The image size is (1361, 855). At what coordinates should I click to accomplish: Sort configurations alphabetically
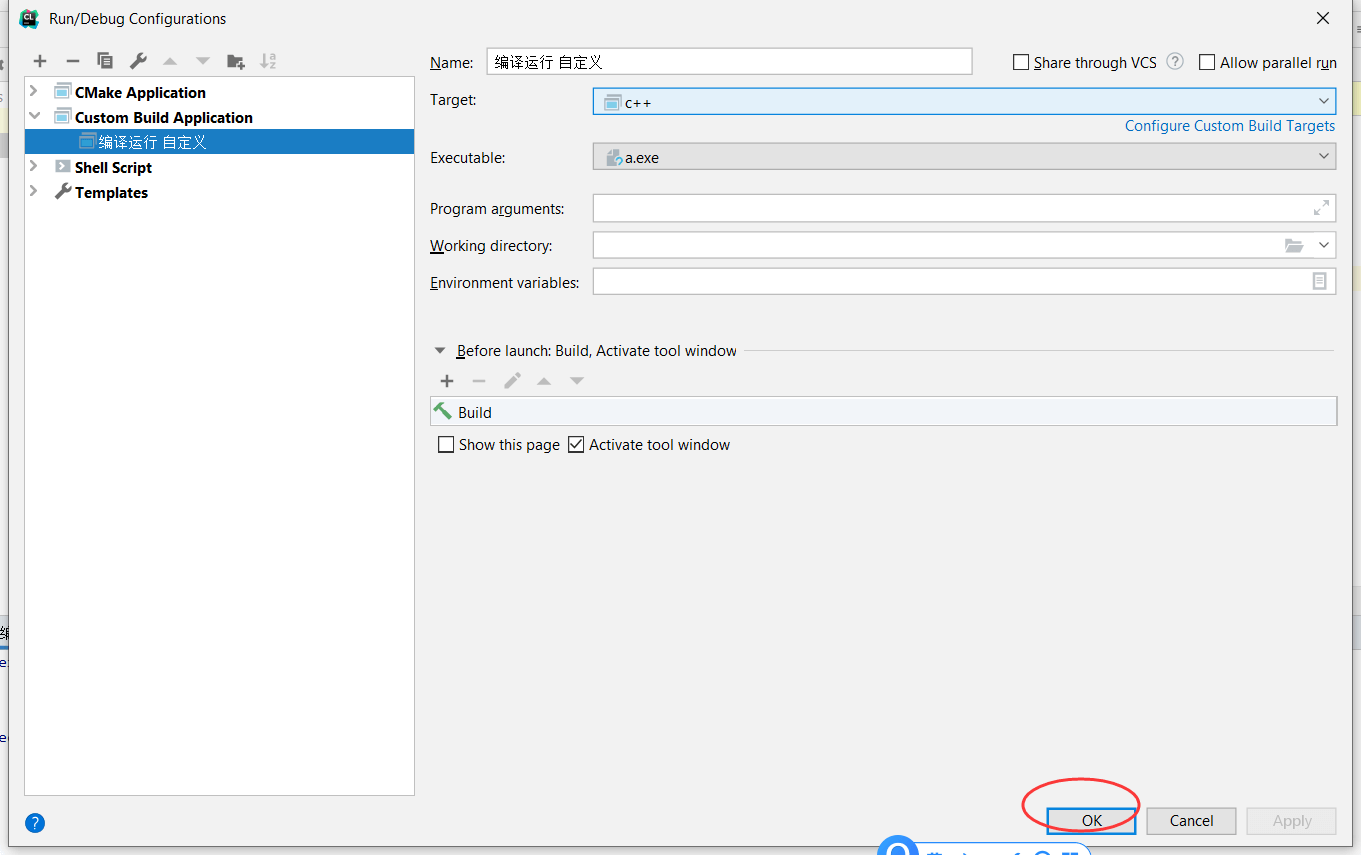[268, 61]
